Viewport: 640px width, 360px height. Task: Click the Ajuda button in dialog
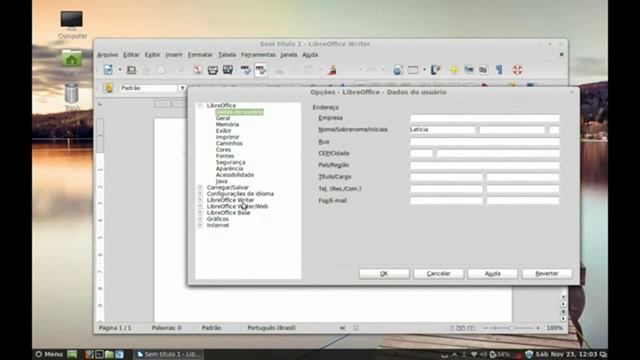coord(493,274)
